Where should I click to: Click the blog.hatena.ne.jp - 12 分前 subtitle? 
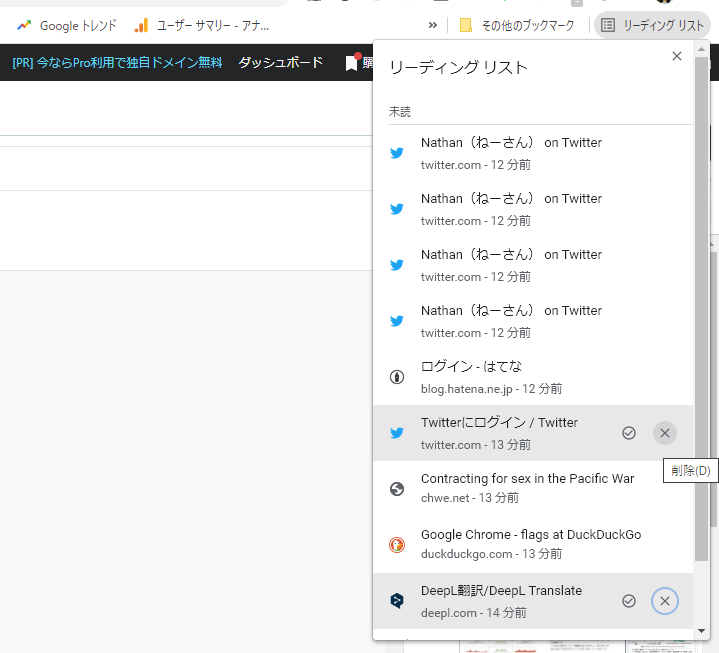pos(491,389)
